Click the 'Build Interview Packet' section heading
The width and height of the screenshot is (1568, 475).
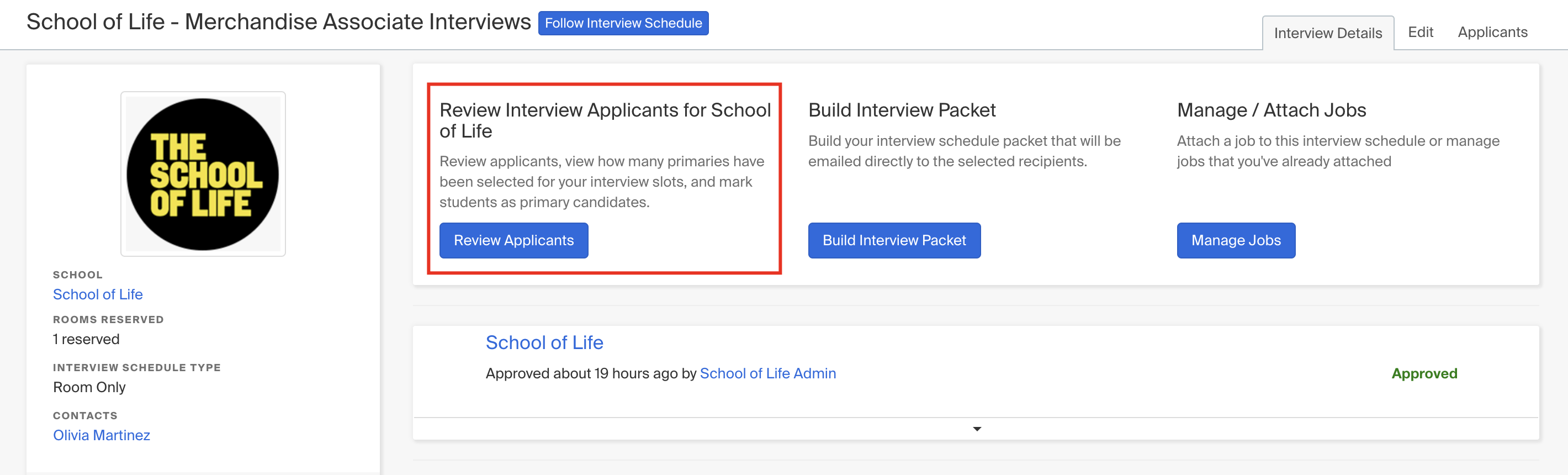902,110
